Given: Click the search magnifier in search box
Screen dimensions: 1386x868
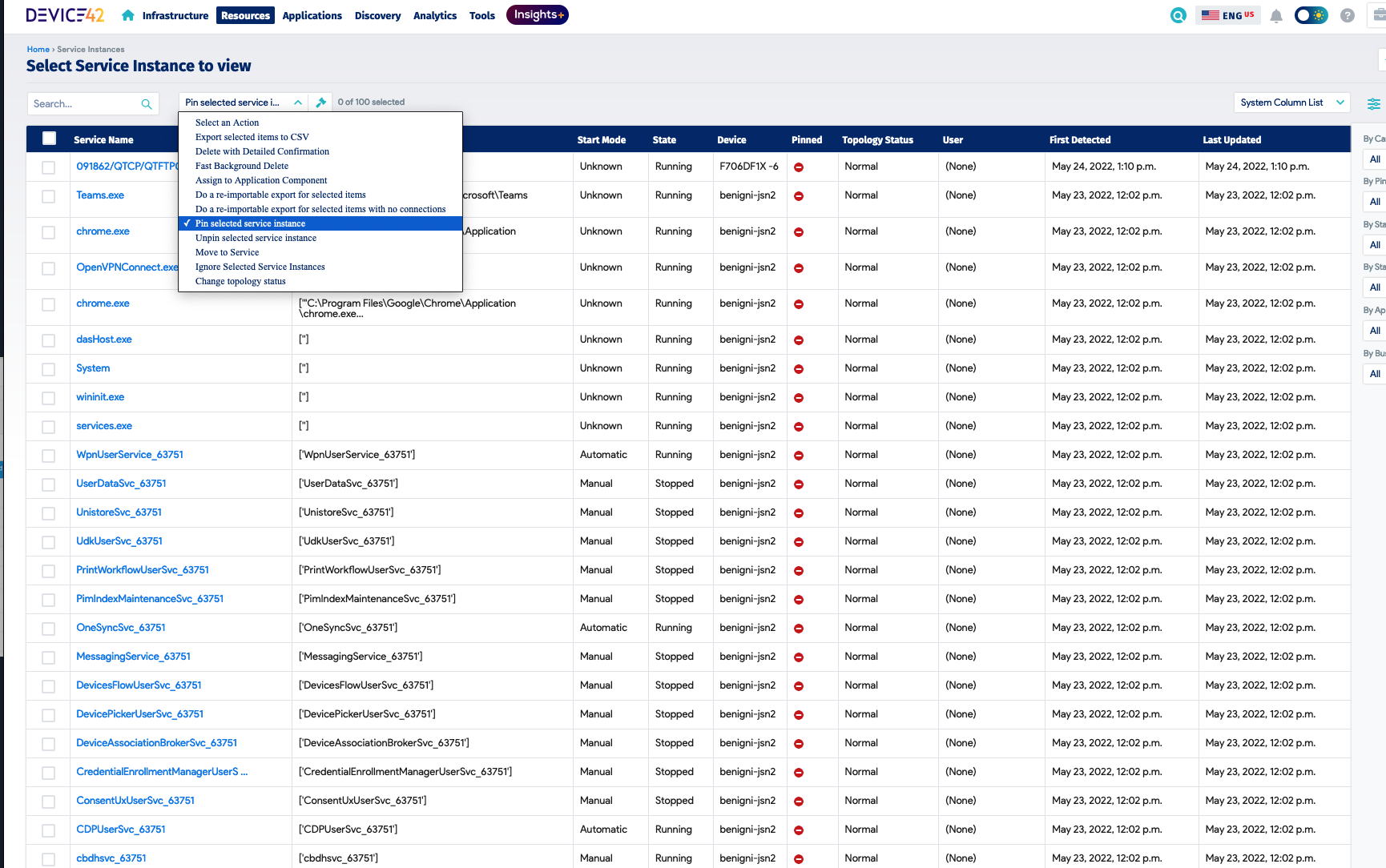Looking at the screenshot, I should coord(147,104).
